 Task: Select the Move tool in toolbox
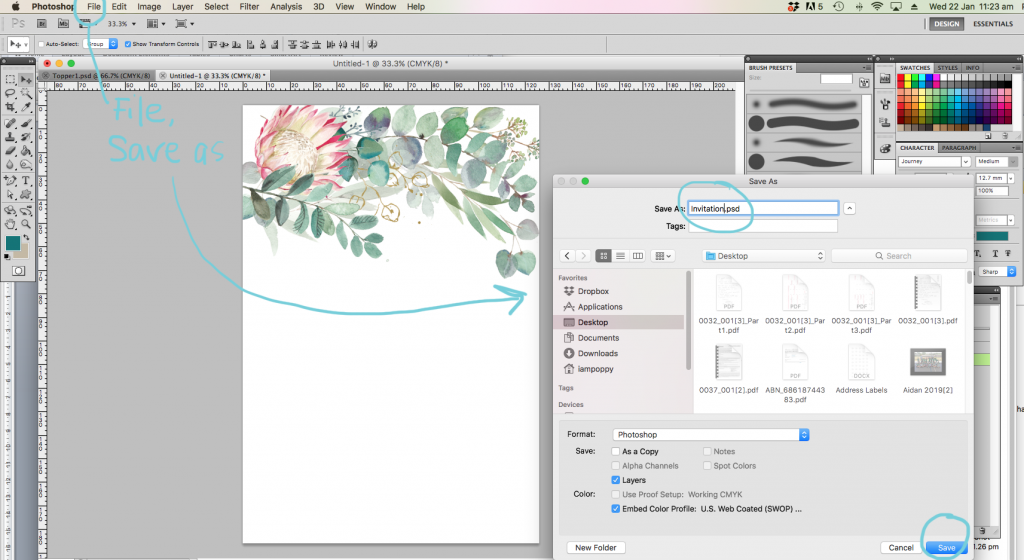[x=25, y=79]
